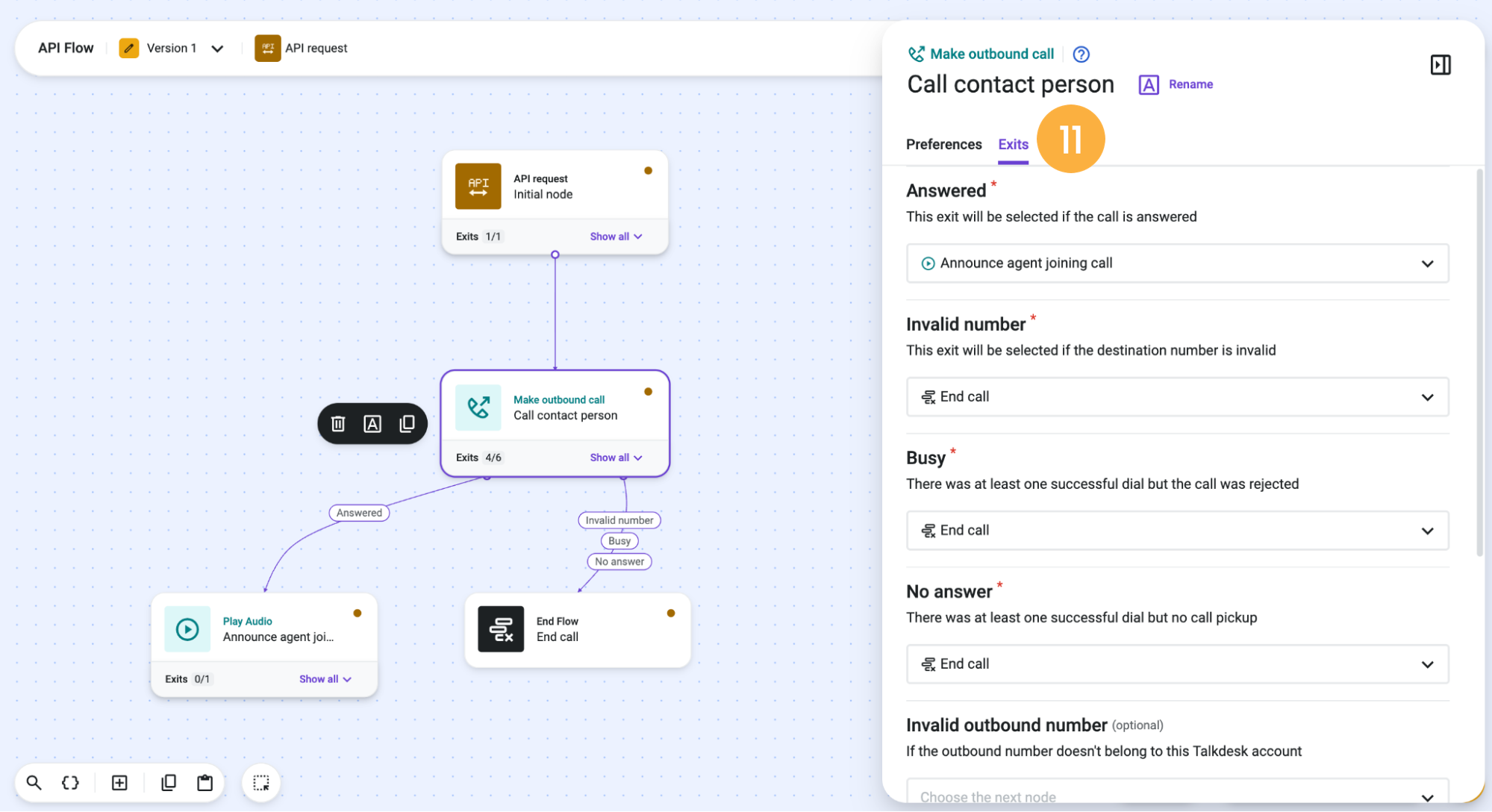Click the orange pencil edit version icon

[x=128, y=48]
